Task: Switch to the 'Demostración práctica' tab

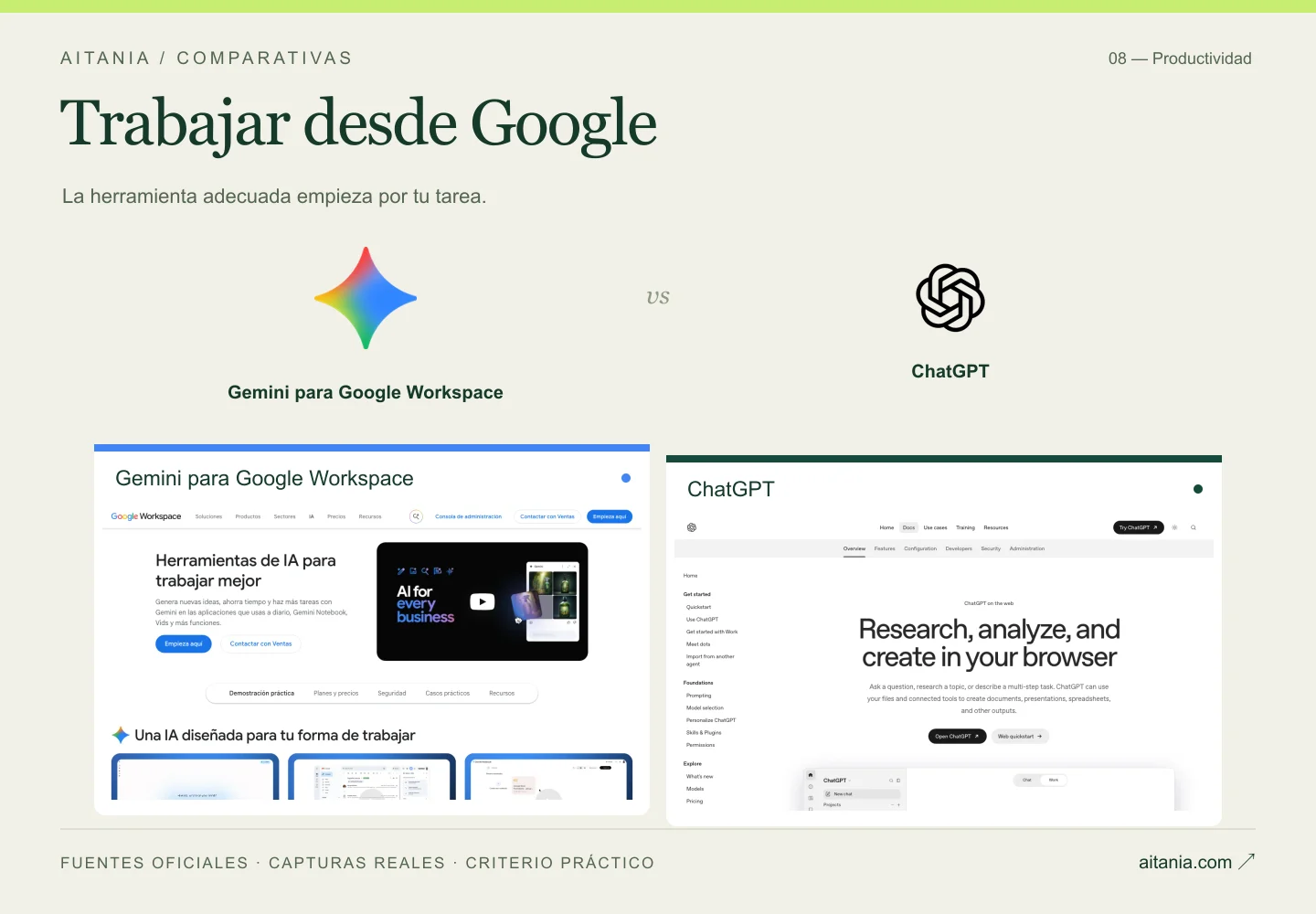Action: coord(261,693)
